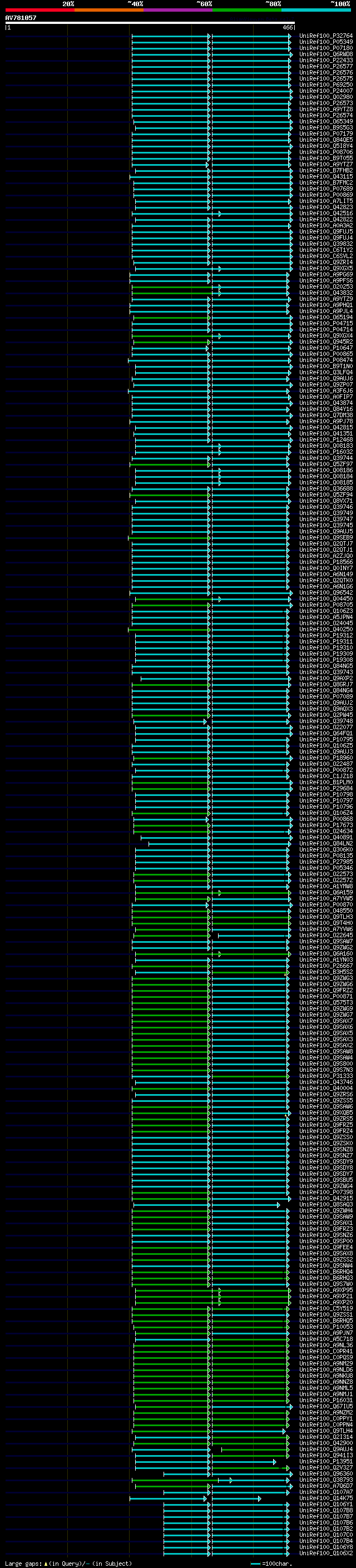
Task: Select hit UniRef100_Q39832
Action: [325, 244]
